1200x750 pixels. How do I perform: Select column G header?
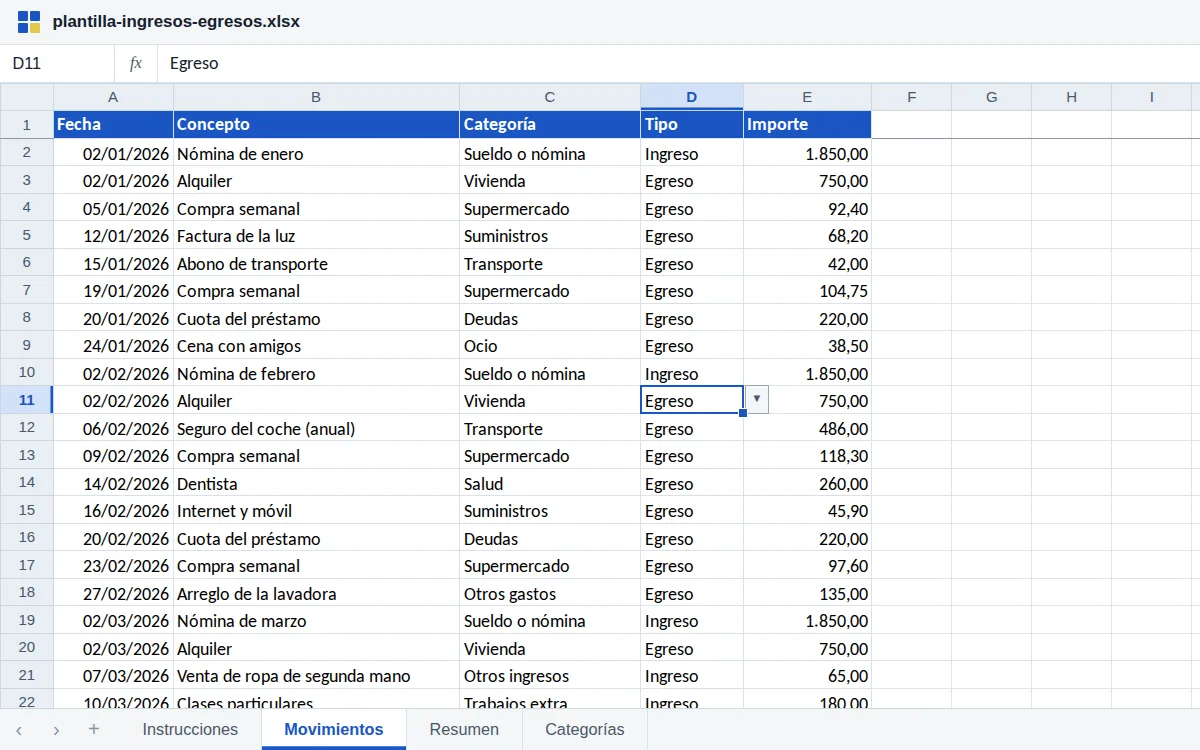(x=991, y=97)
